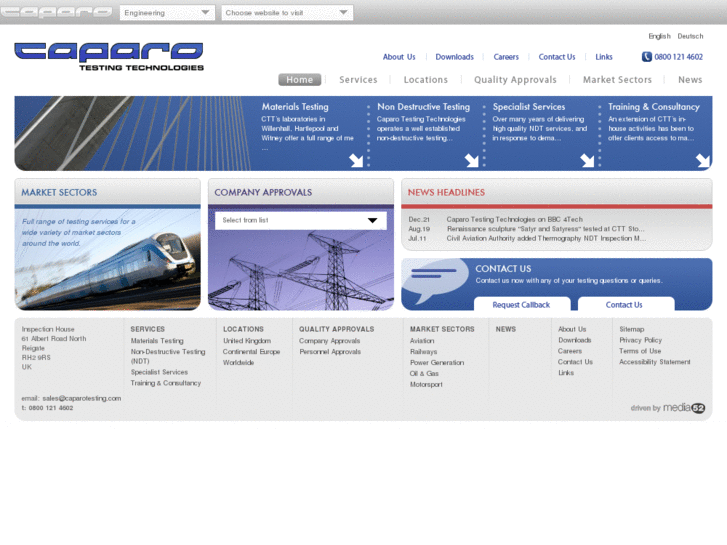
Task: Click the Contact Us button in blue panel
Action: point(626,304)
